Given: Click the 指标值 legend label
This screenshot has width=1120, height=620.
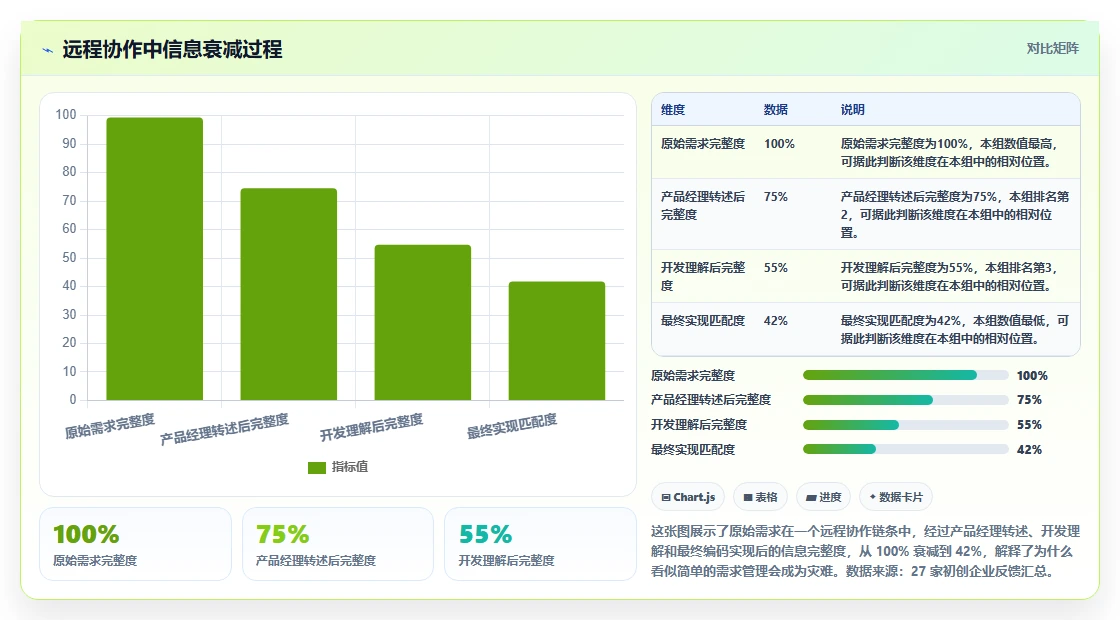Looking at the screenshot, I should click(350, 466).
